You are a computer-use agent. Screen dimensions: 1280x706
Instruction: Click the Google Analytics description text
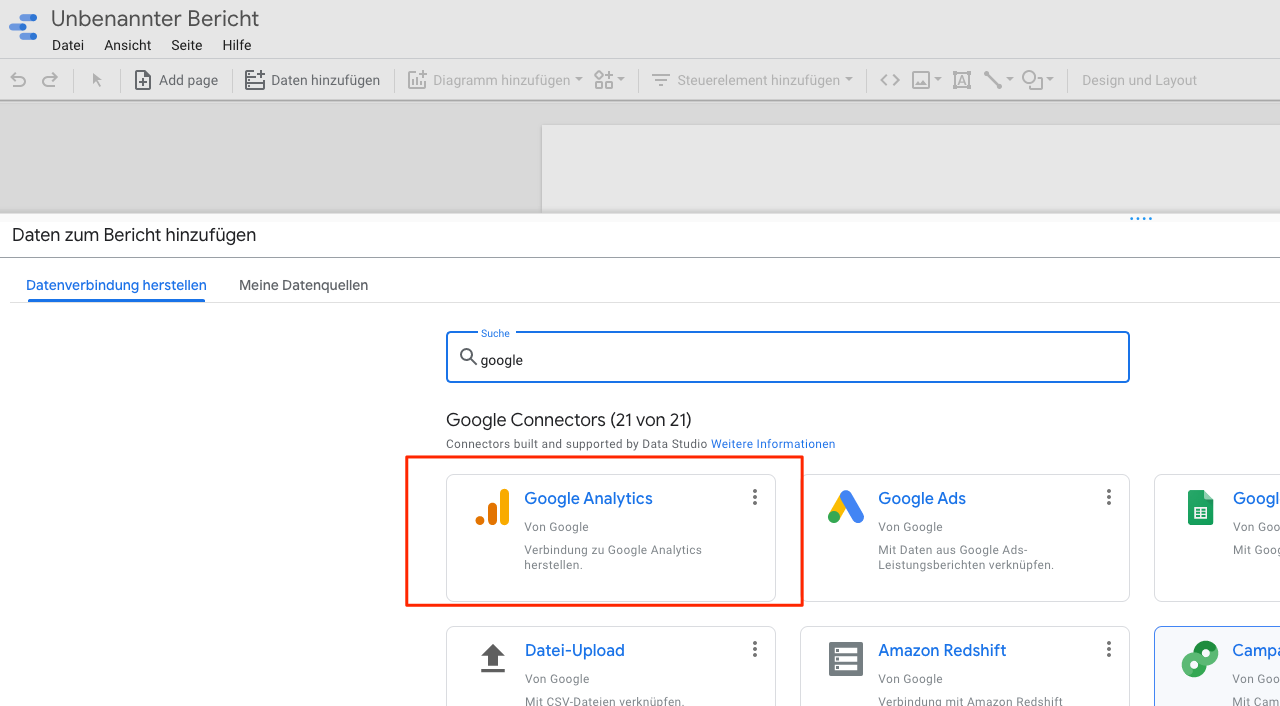(613, 557)
